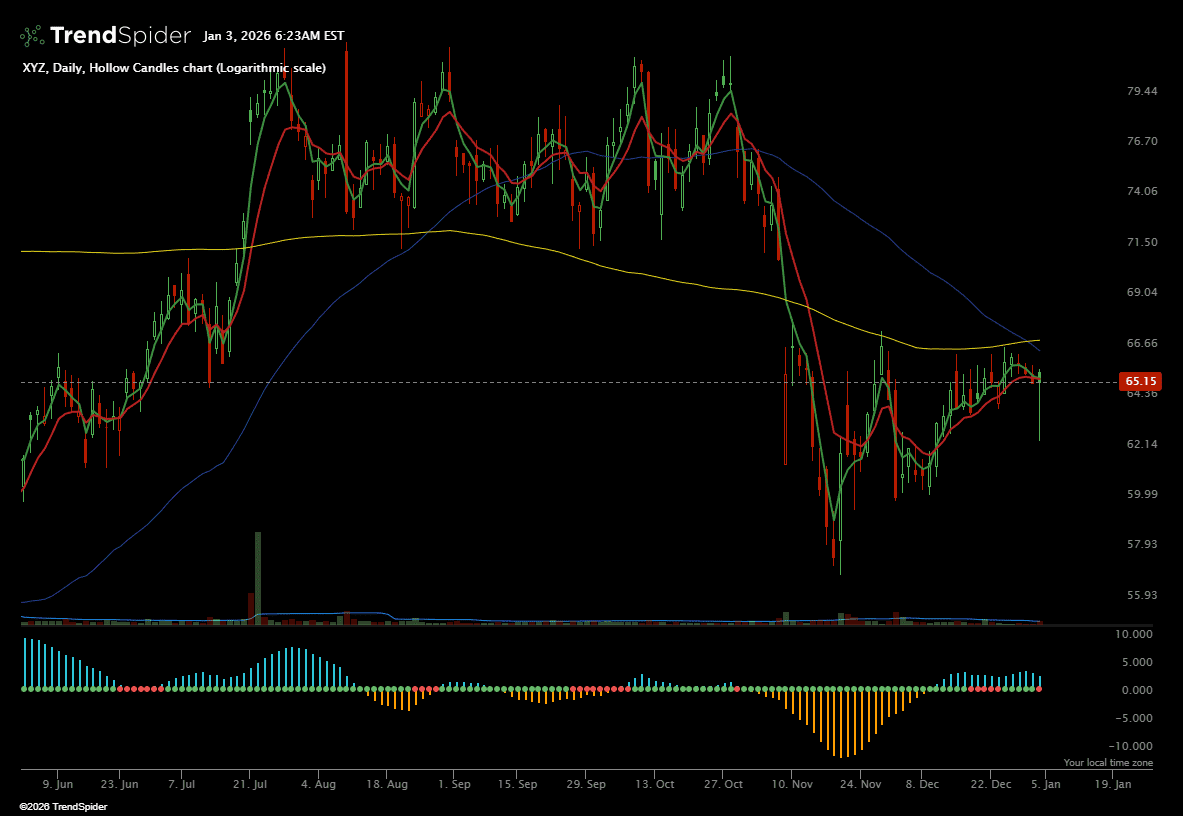This screenshot has width=1183, height=816.
Task: Click the 79.44 price axis label
Action: [x=1142, y=91]
